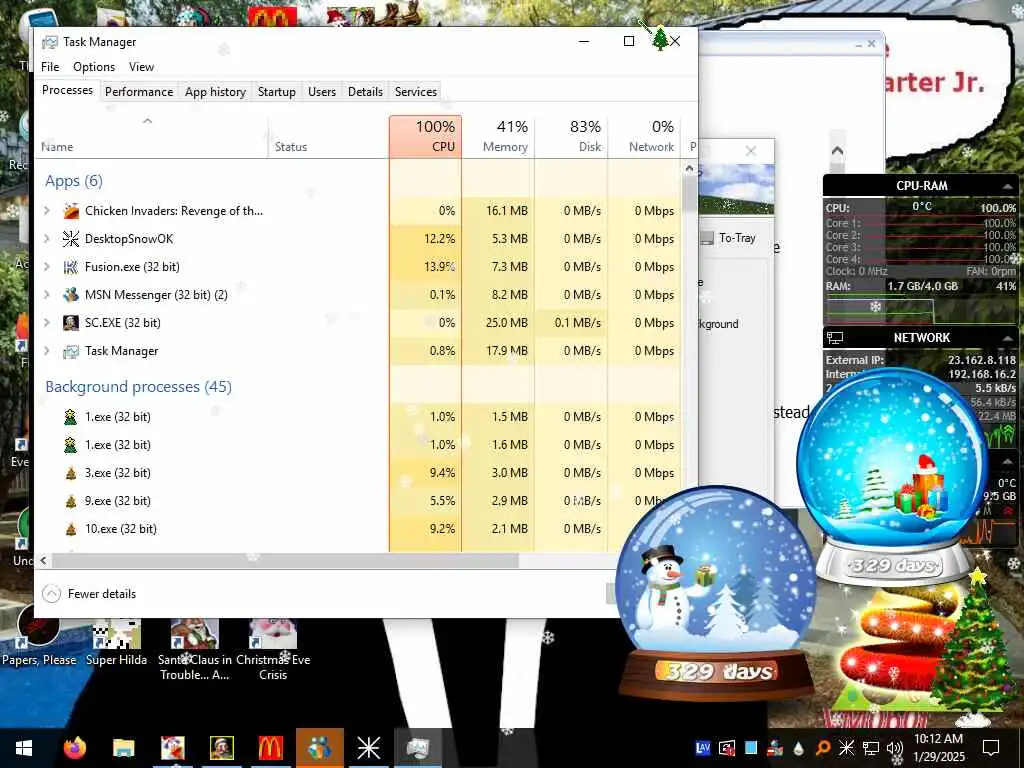Viewport: 1024px width, 768px height.
Task: Expand the MSN Messenger process group
Action: click(47, 295)
